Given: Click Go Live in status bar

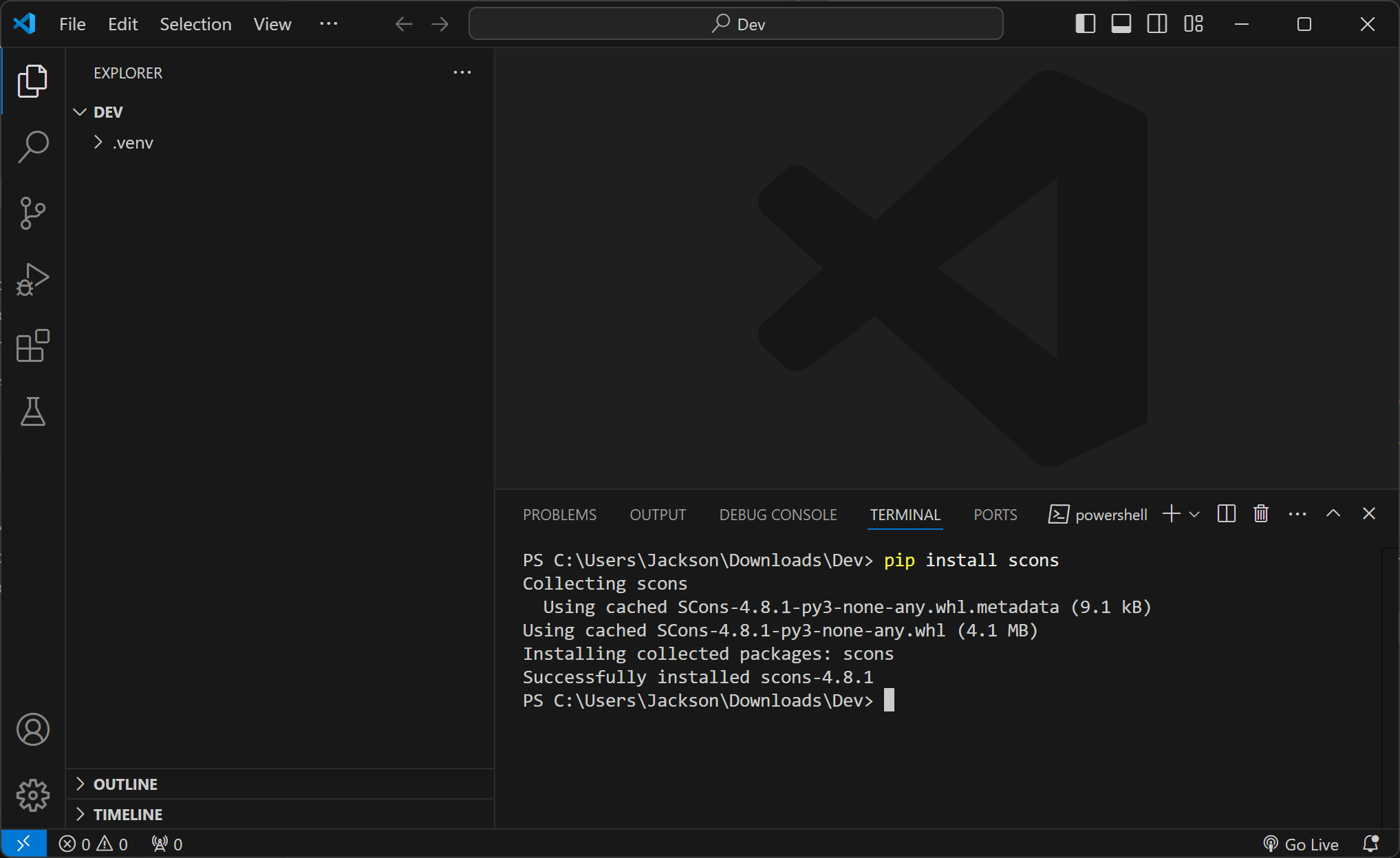Looking at the screenshot, I should pyautogui.click(x=1300, y=844).
